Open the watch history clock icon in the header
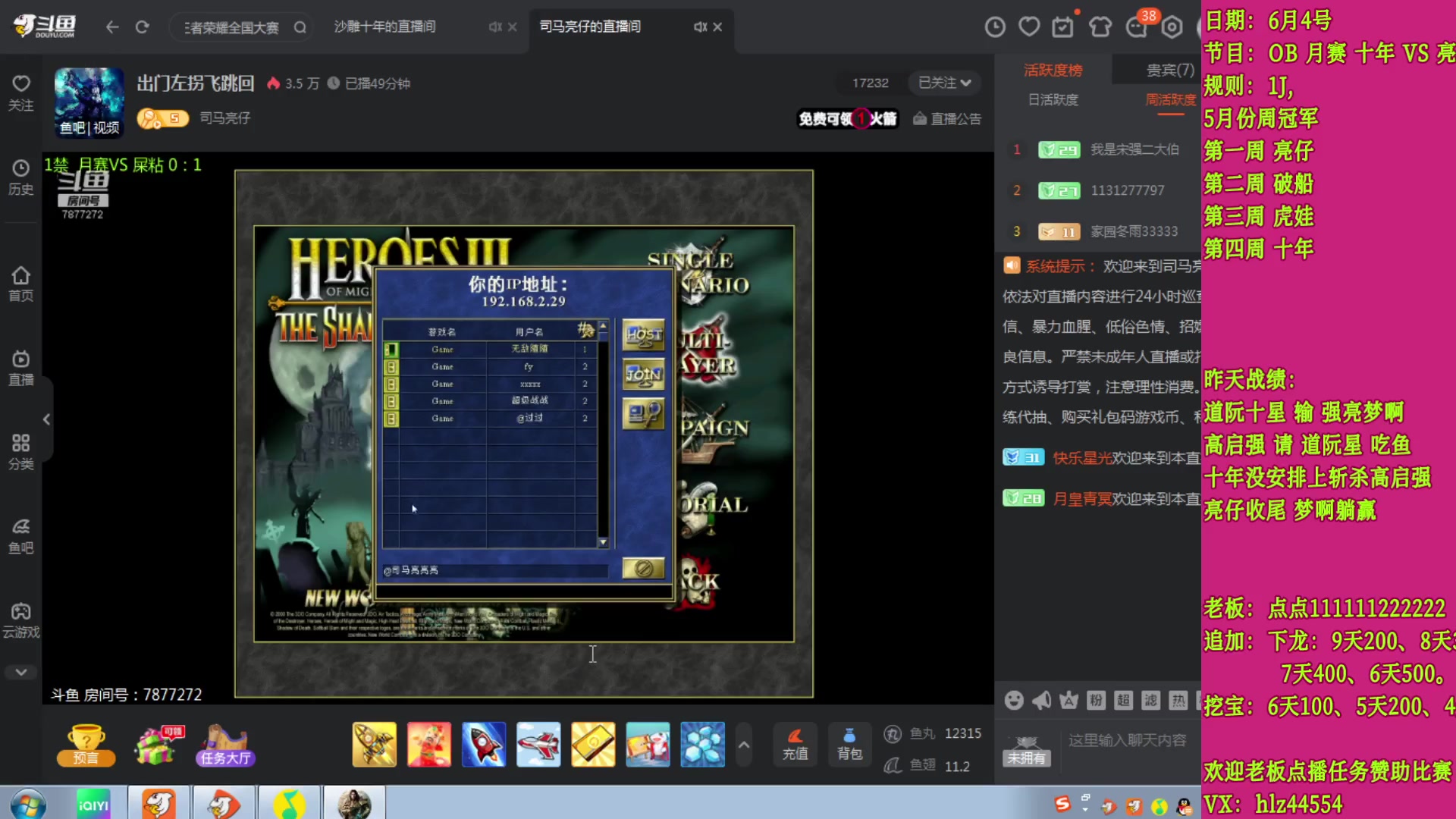 [x=995, y=27]
